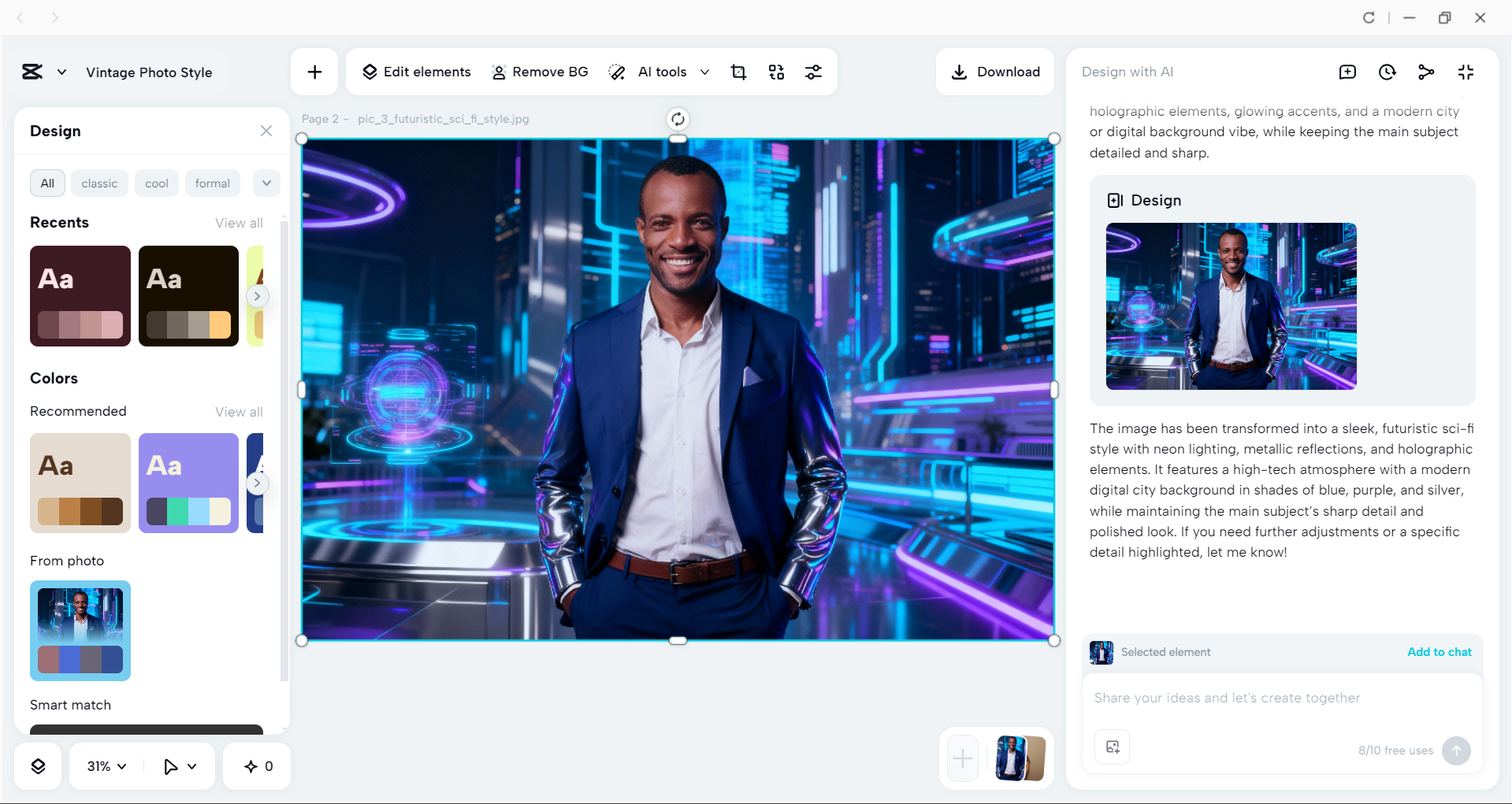Open the adjustments sliders icon
The width and height of the screenshot is (1512, 804).
813,72
